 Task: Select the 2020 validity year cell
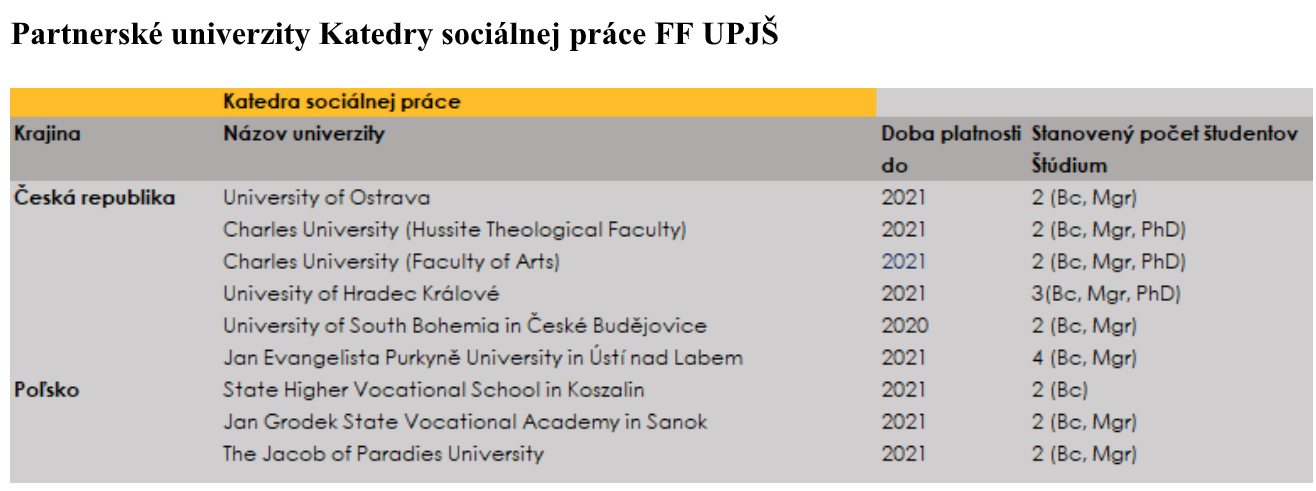(x=904, y=326)
